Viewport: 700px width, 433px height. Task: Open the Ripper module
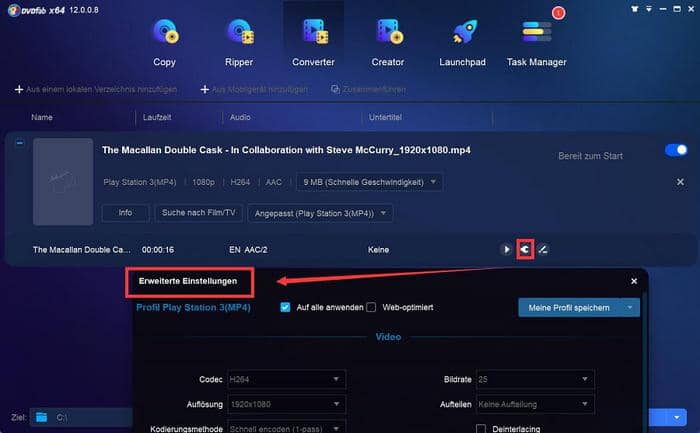click(239, 43)
